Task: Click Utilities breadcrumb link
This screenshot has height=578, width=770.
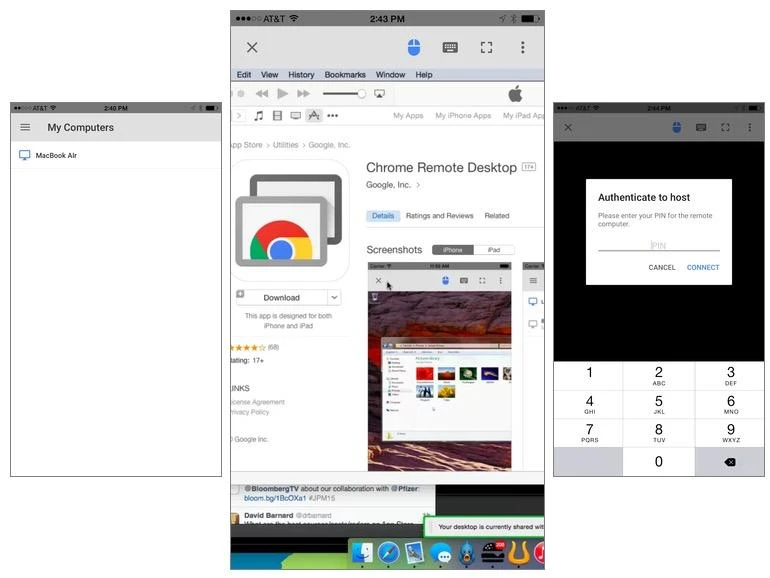Action: pyautogui.click(x=285, y=145)
